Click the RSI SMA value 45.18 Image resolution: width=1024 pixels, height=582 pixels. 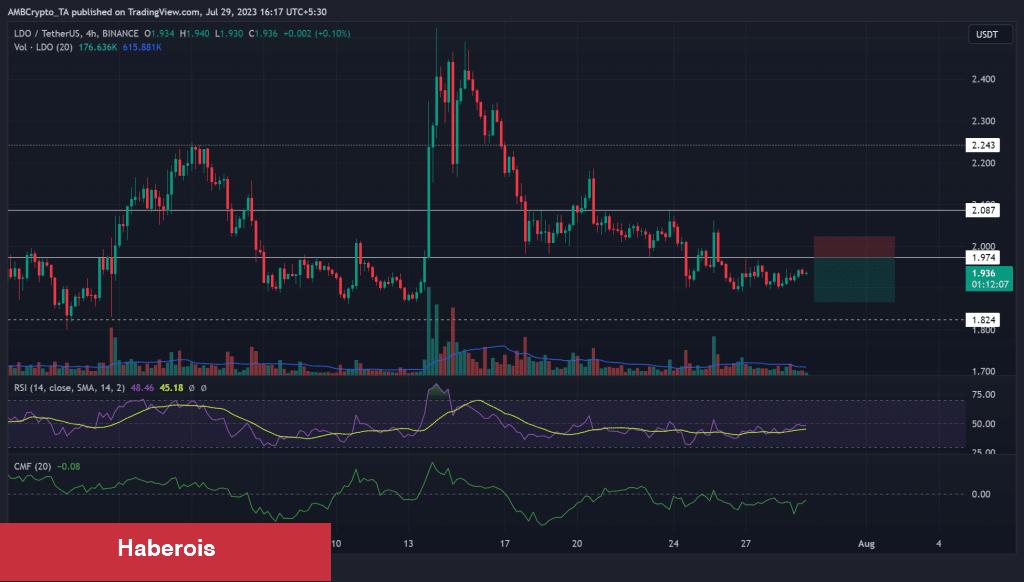tap(172, 388)
